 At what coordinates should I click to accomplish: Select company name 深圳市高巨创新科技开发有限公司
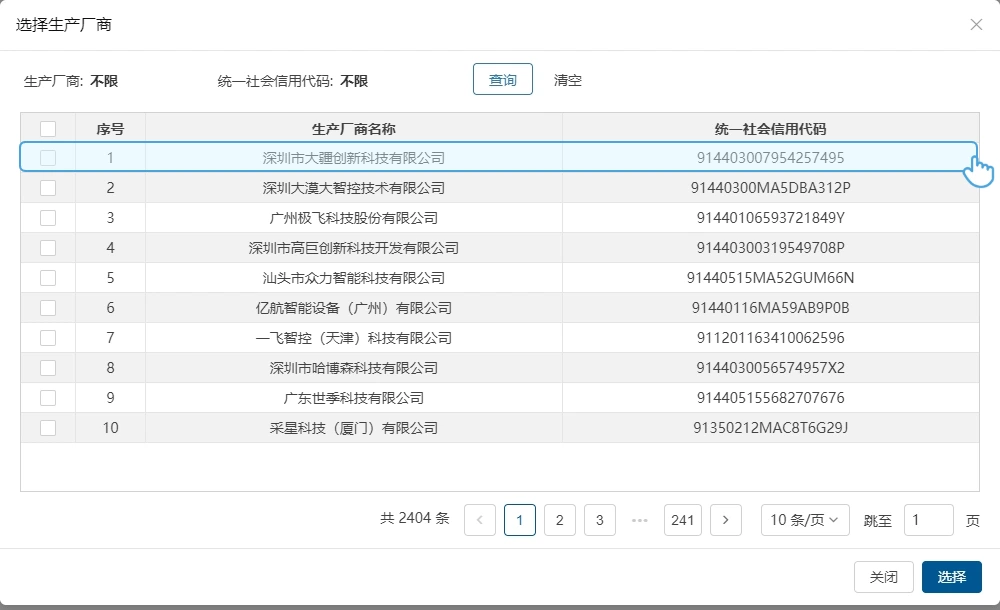click(354, 248)
